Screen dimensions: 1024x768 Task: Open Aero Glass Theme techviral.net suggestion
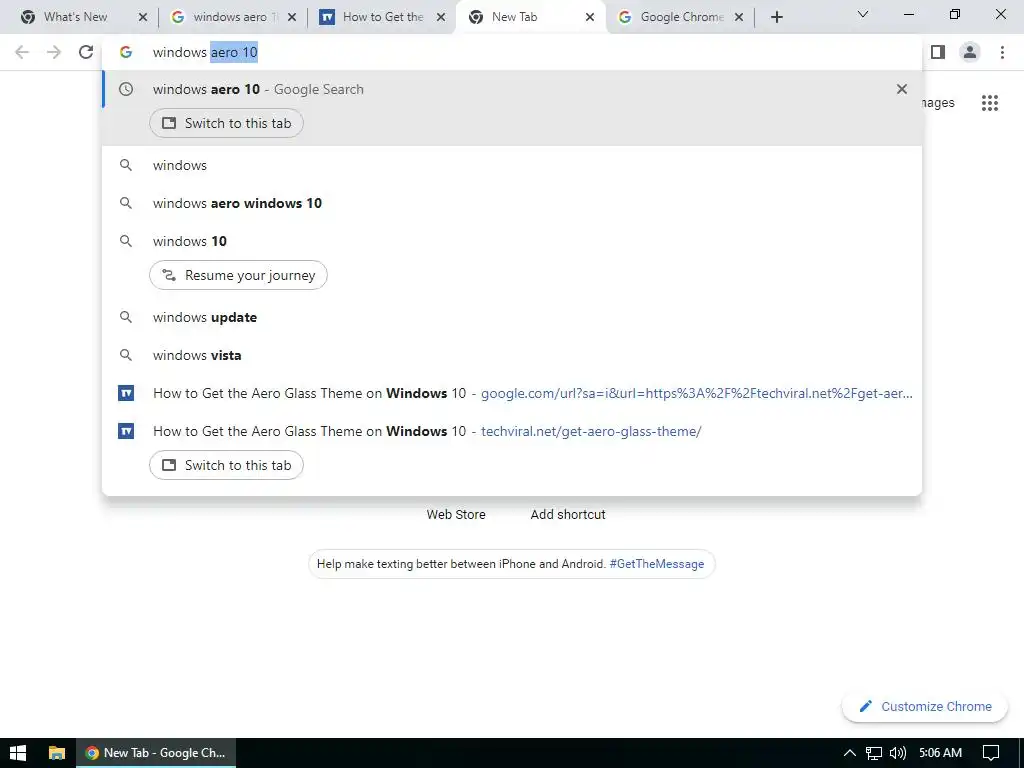(512, 431)
